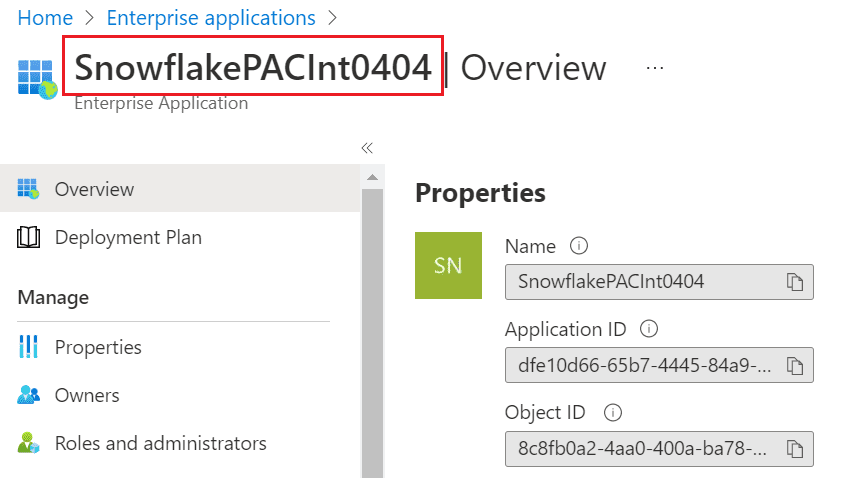Screen dimensions: 865x478
Task: Click the Manage section heading
Action: 53,298
